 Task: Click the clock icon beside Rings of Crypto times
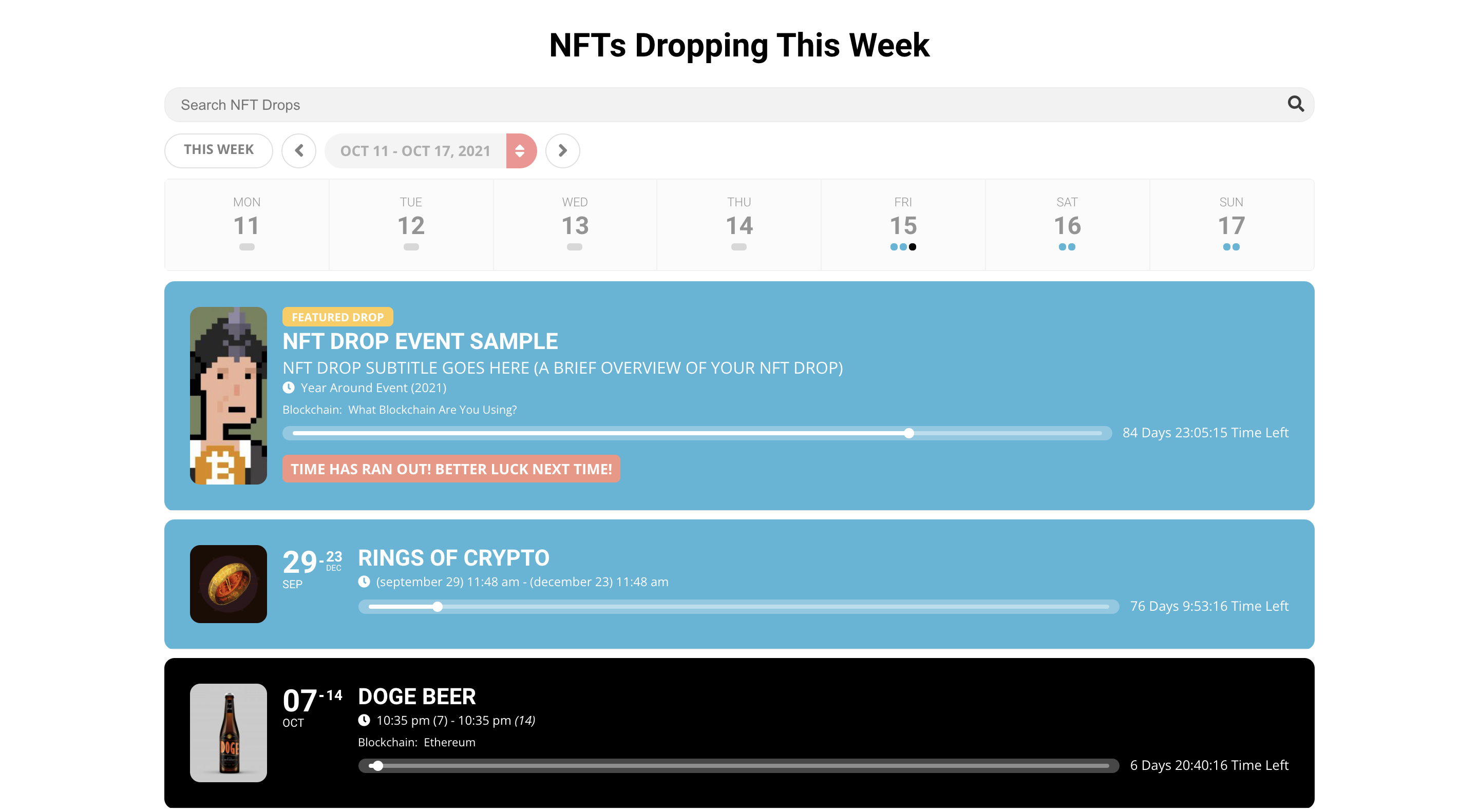click(x=365, y=582)
